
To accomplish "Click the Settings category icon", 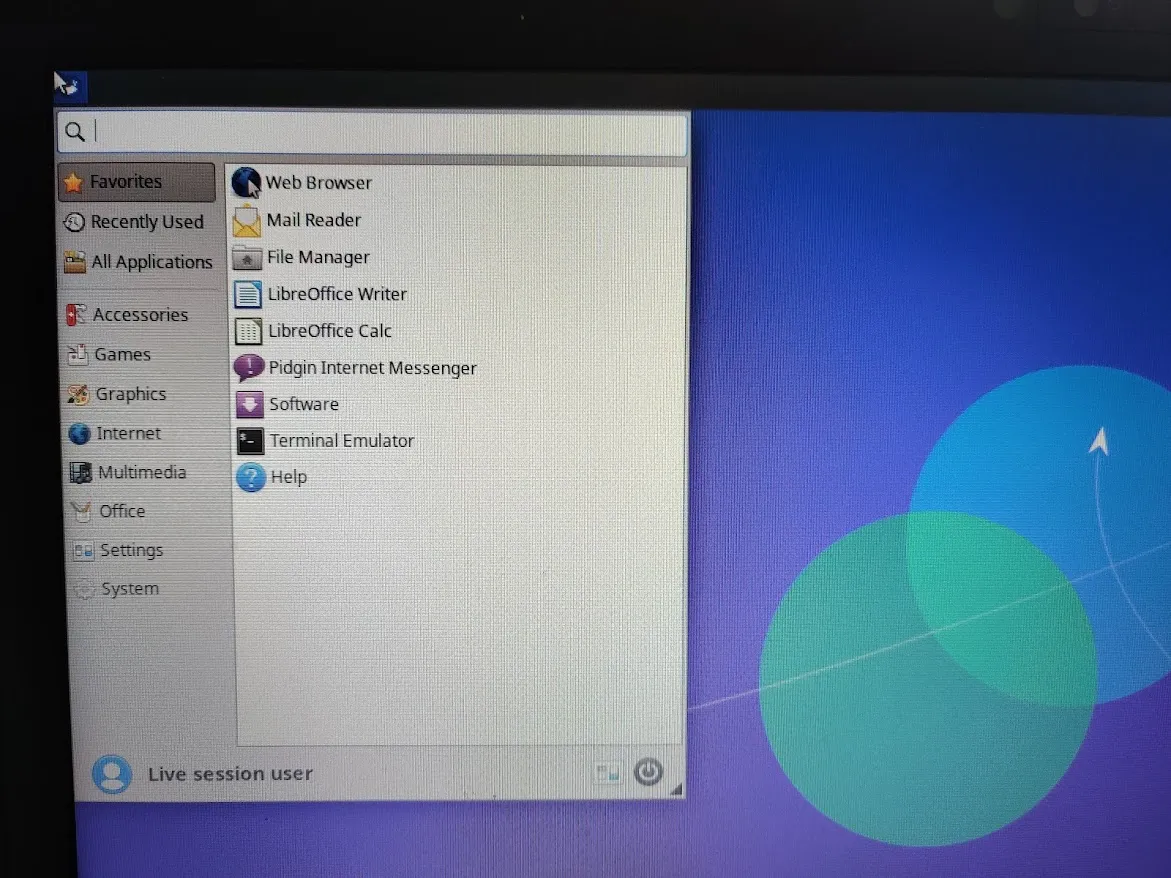I will click(x=83, y=551).
